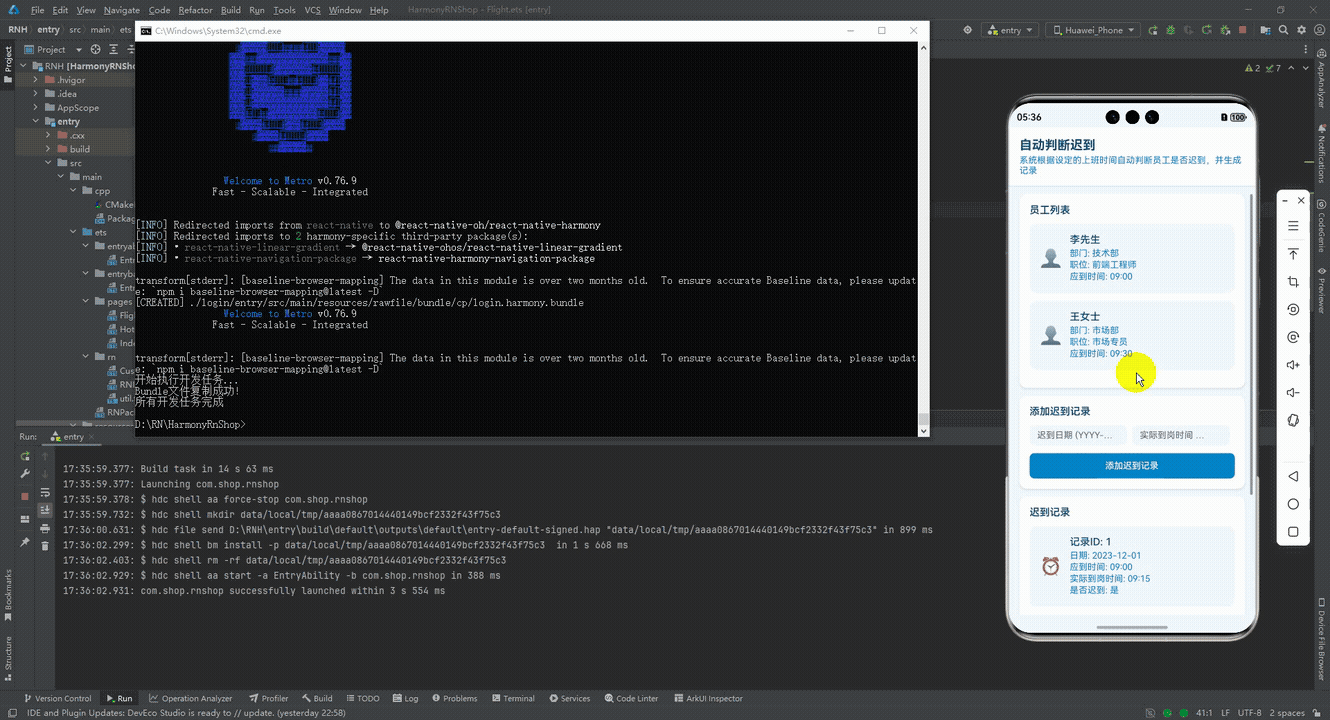Expand the .hvigor folder

coord(36,79)
